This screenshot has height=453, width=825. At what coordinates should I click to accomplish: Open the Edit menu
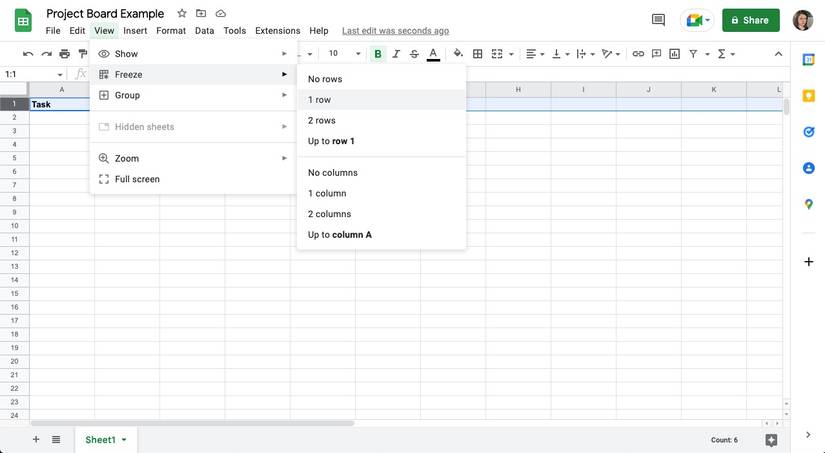[x=77, y=31]
